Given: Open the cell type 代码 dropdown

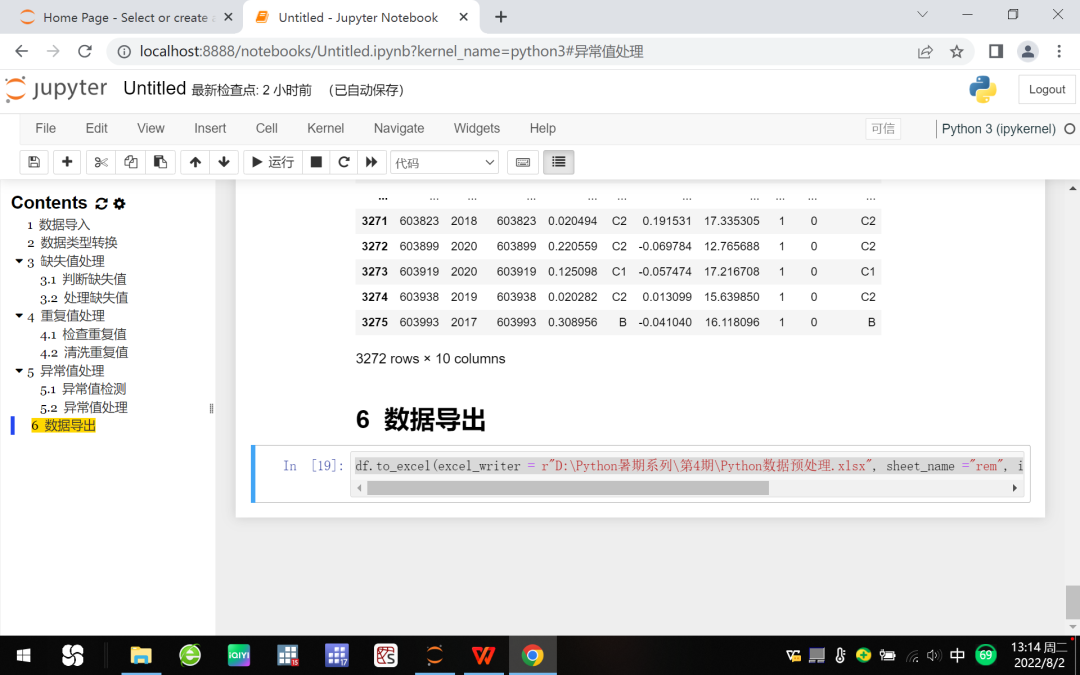Looking at the screenshot, I should (x=444, y=163).
